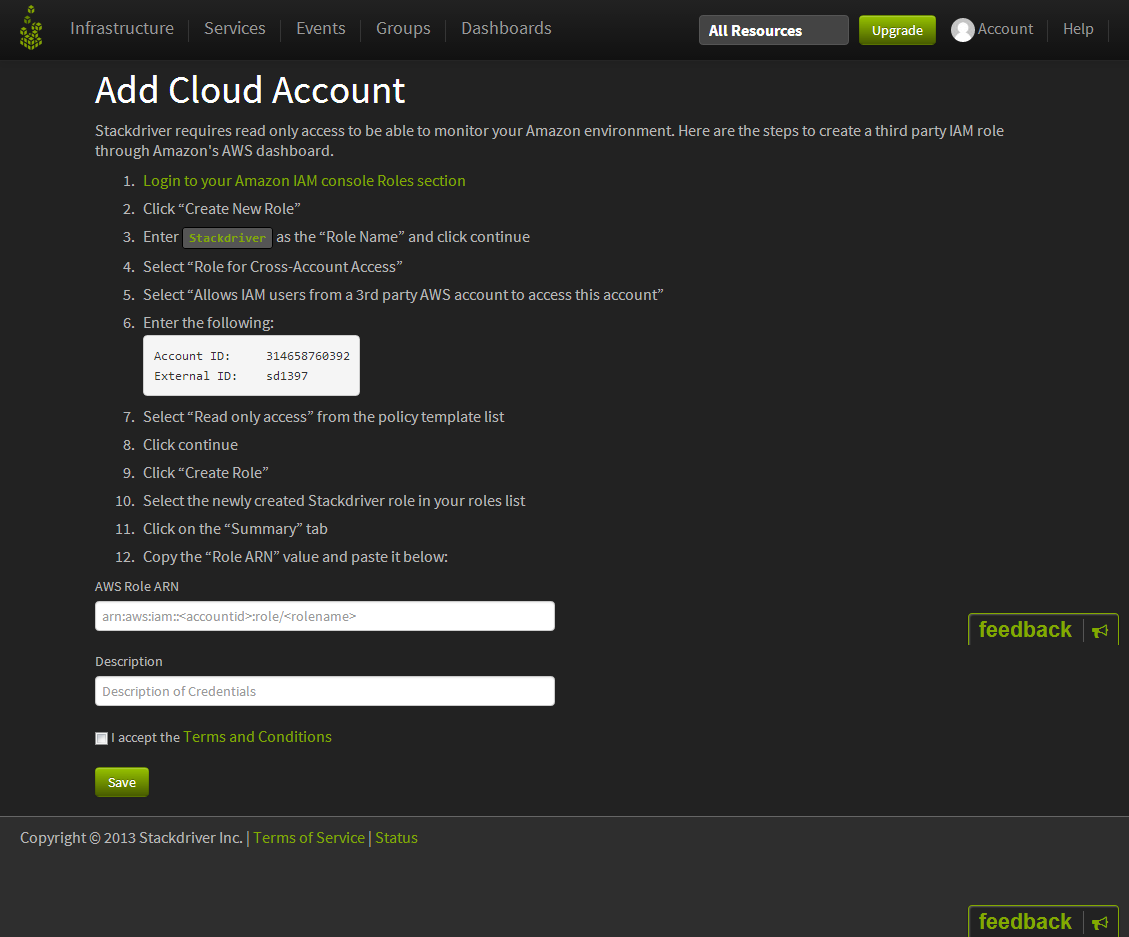Open the Status footer link
The width and height of the screenshot is (1129, 937).
coord(396,838)
